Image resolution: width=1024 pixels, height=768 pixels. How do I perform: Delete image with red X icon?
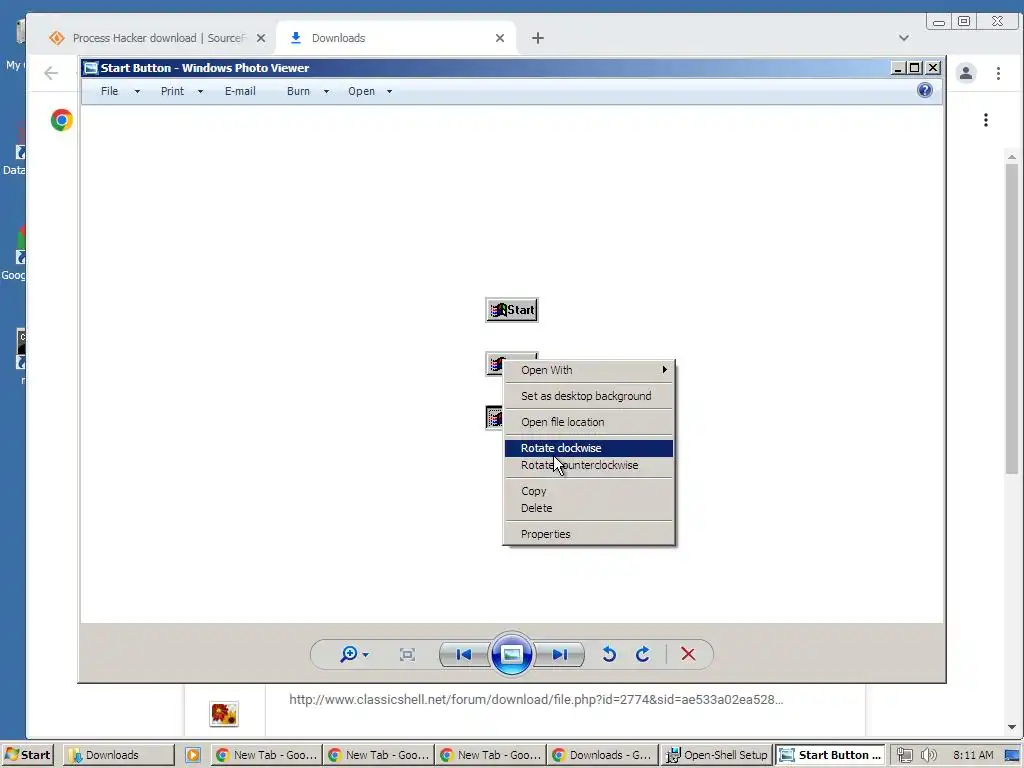click(688, 654)
